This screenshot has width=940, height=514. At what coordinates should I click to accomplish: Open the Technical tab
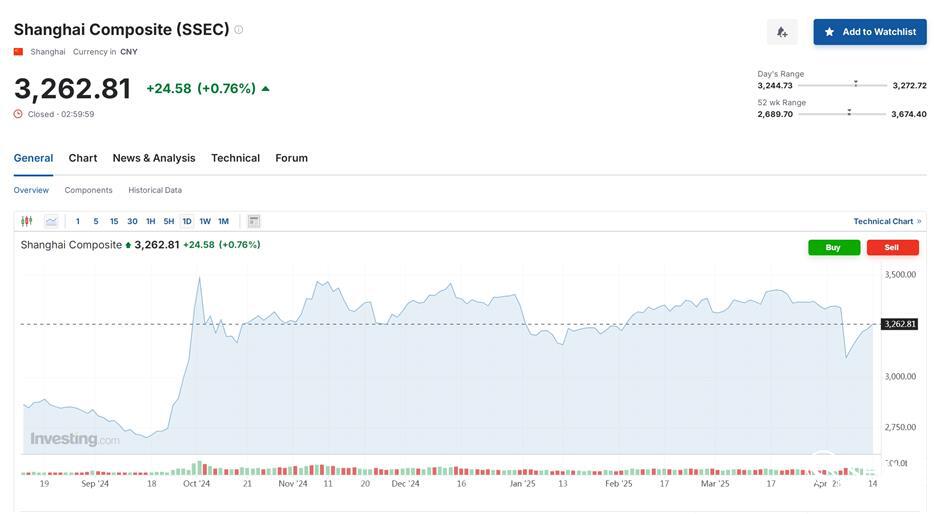236,158
